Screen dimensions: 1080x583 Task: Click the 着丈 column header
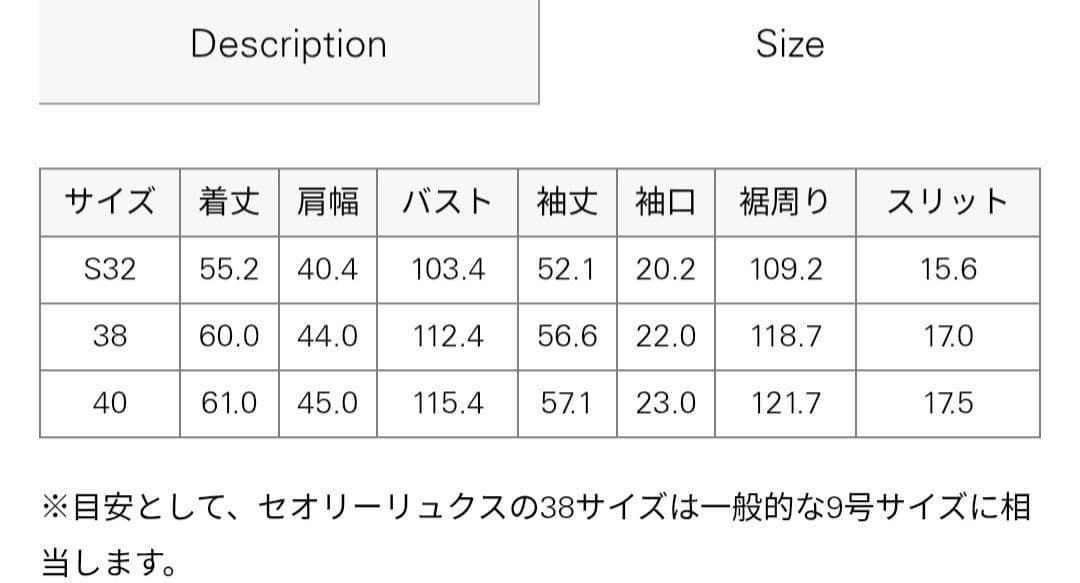[228, 201]
